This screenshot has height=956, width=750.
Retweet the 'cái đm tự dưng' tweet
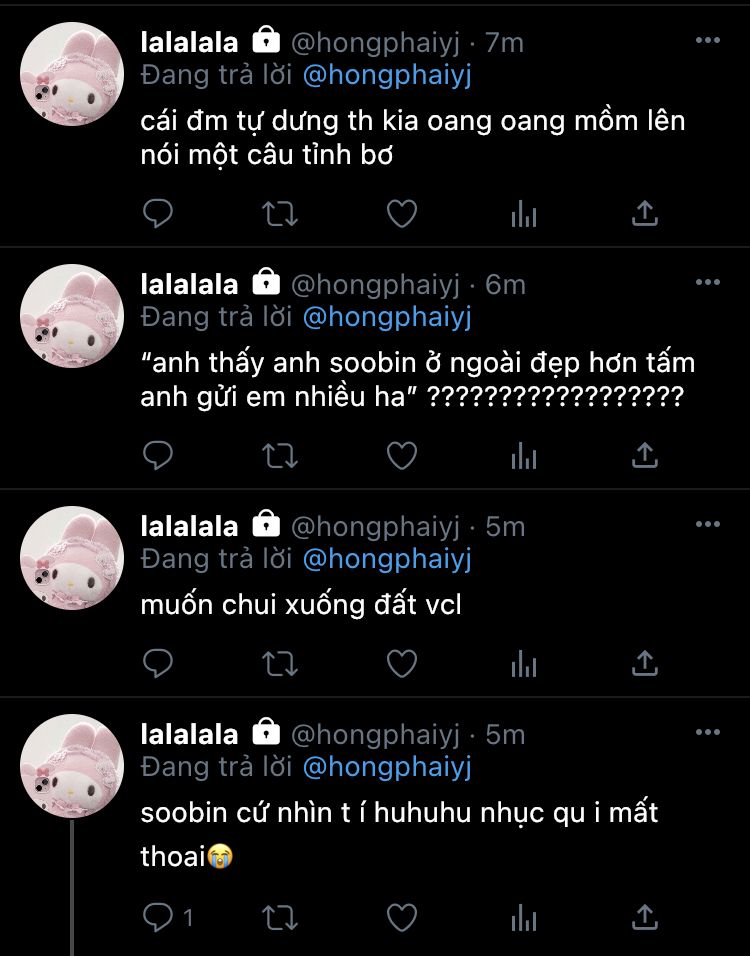[x=280, y=214]
